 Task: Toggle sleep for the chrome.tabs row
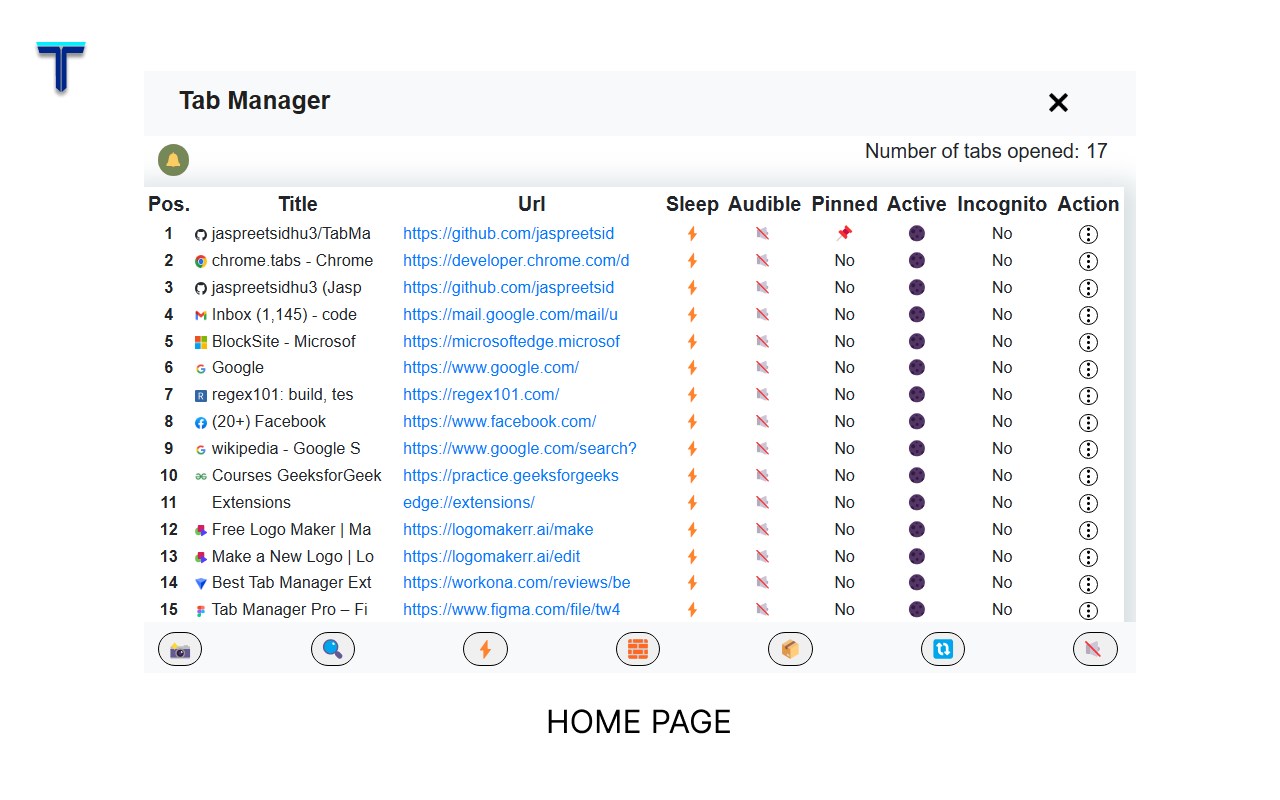coord(692,261)
